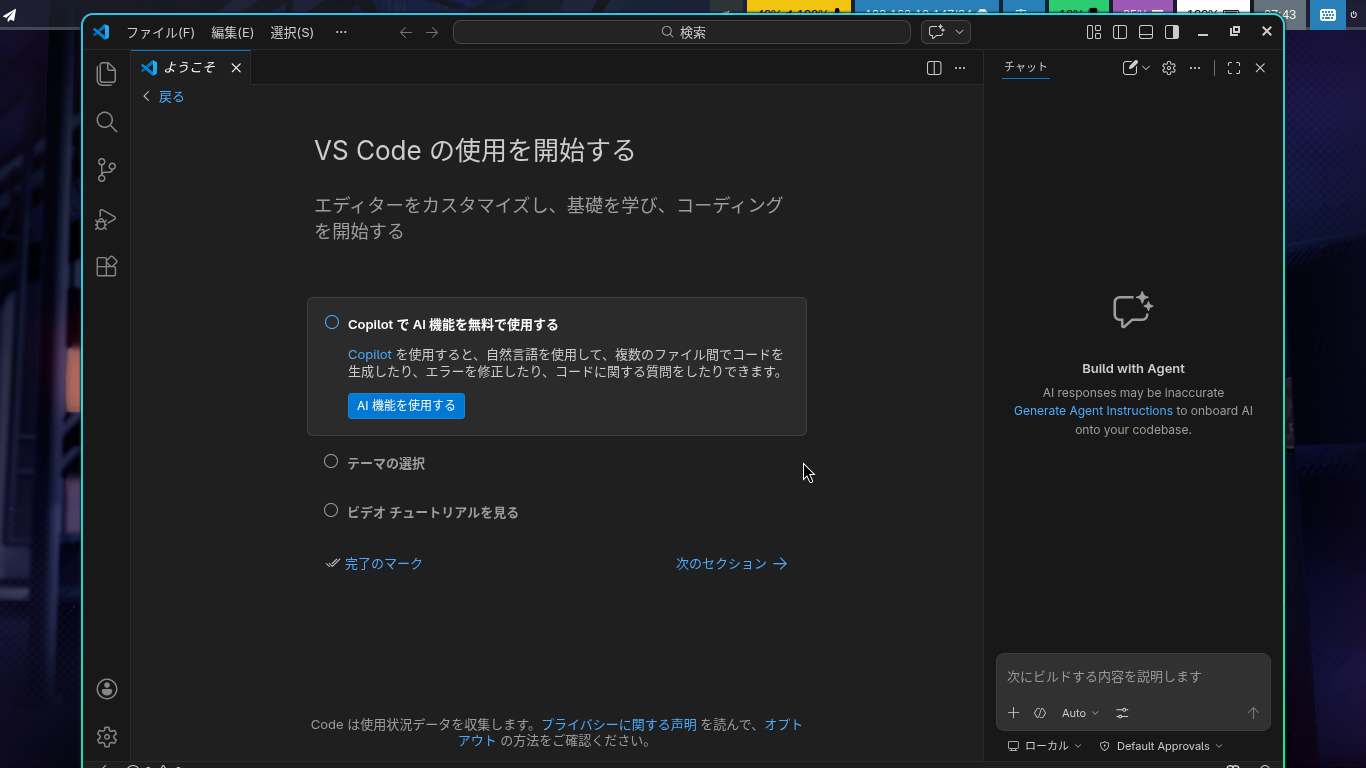Open the Explorer view in activity bar
Screen dimensions: 1366x768
[106, 74]
